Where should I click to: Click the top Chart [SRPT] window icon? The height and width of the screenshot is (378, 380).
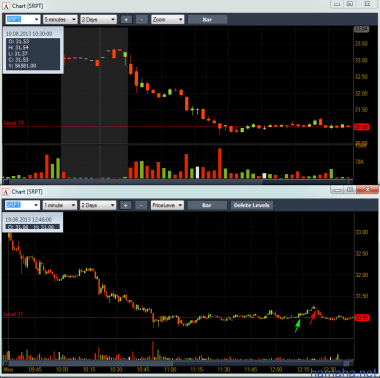point(6,6)
